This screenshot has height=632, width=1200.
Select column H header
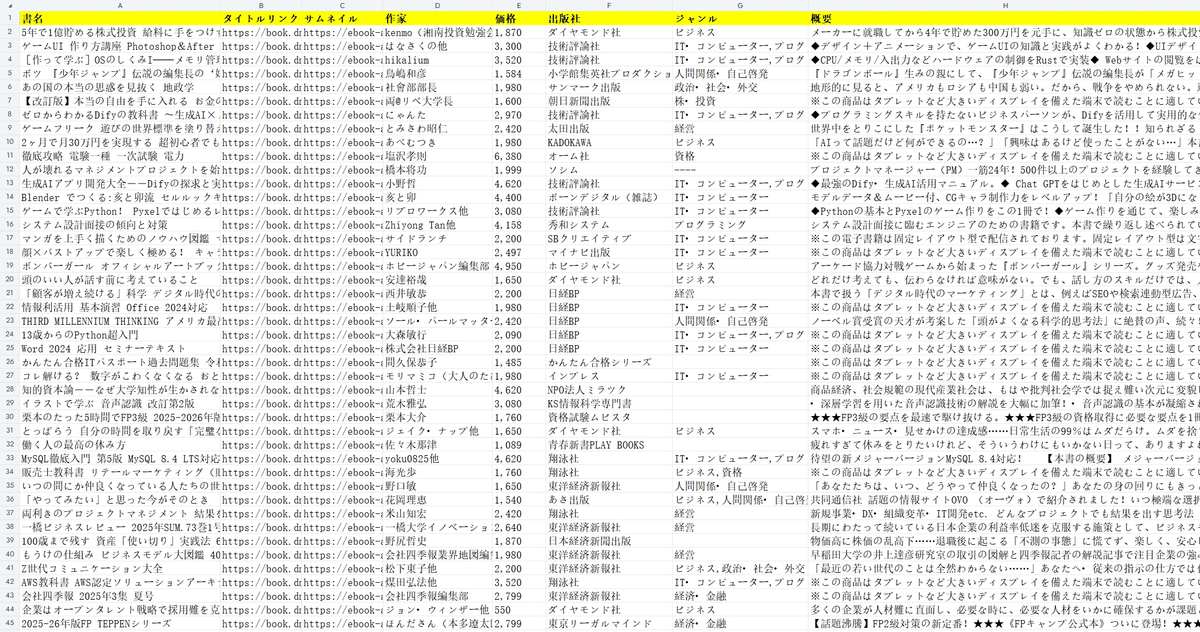click(x=1004, y=6)
